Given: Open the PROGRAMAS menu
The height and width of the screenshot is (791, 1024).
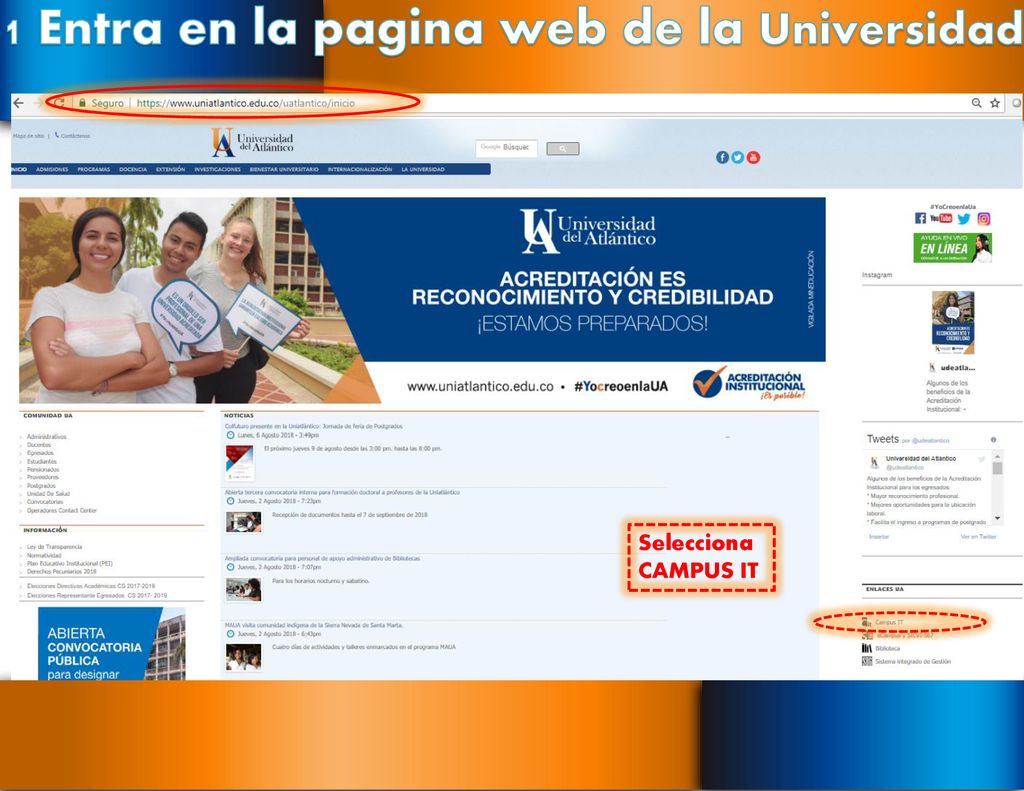Looking at the screenshot, I should pyautogui.click(x=93, y=169).
